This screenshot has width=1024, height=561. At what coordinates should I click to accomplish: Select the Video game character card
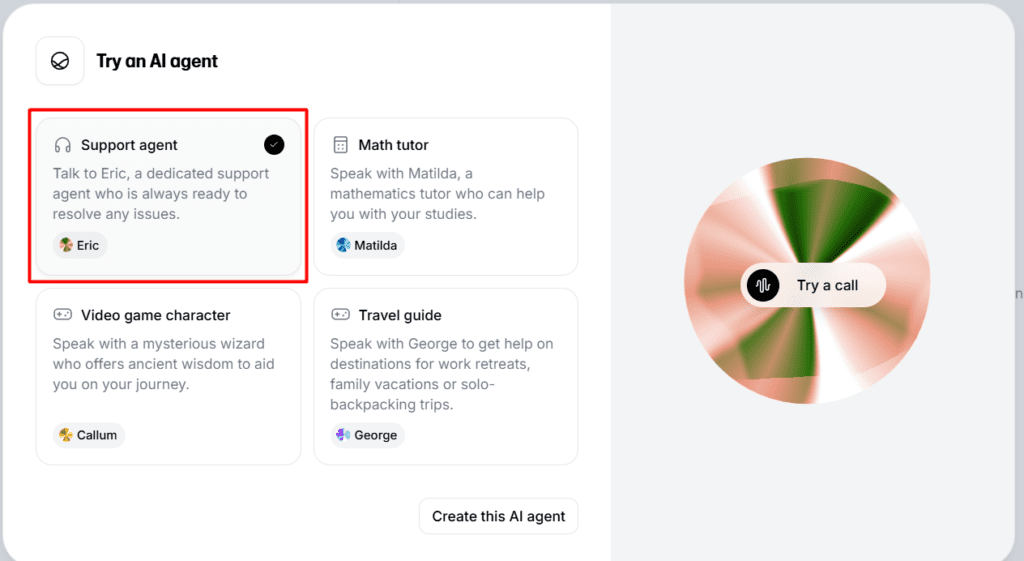168,376
